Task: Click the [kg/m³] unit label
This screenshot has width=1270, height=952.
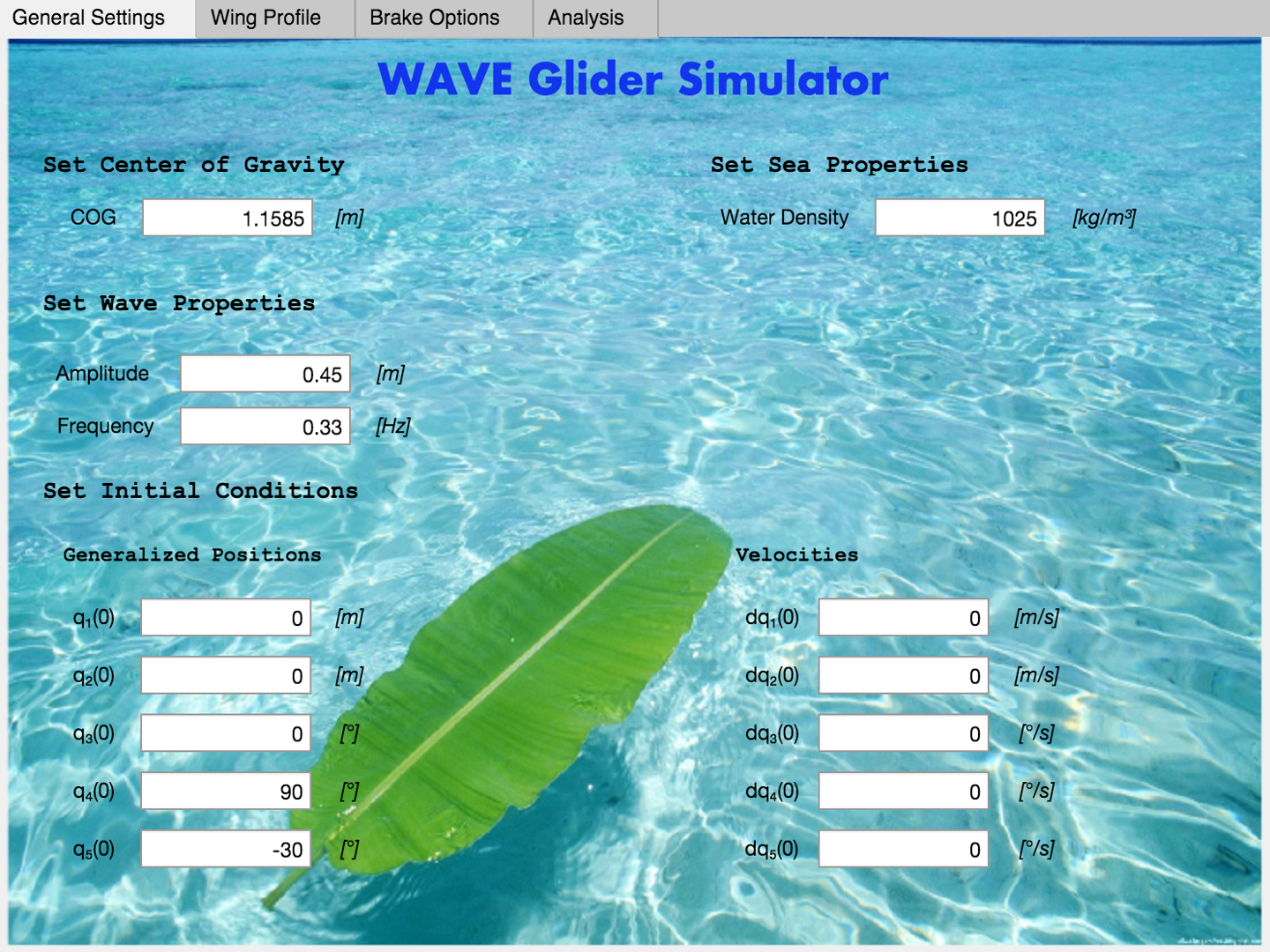Action: 1104,218
